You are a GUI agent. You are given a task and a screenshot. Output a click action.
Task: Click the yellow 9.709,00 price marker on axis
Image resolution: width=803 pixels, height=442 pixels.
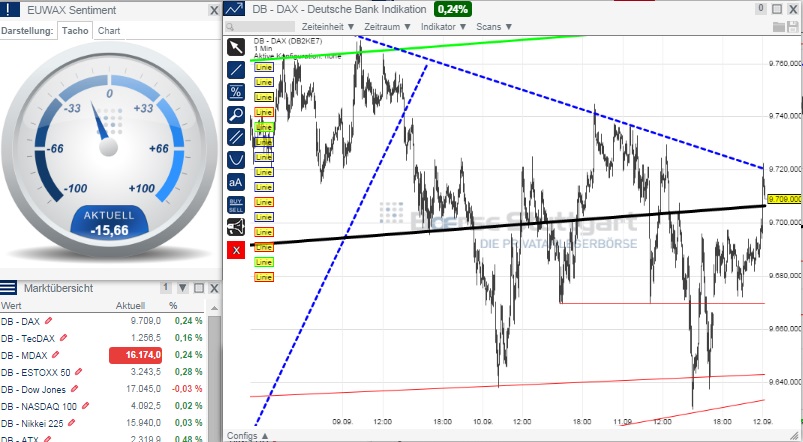point(785,199)
